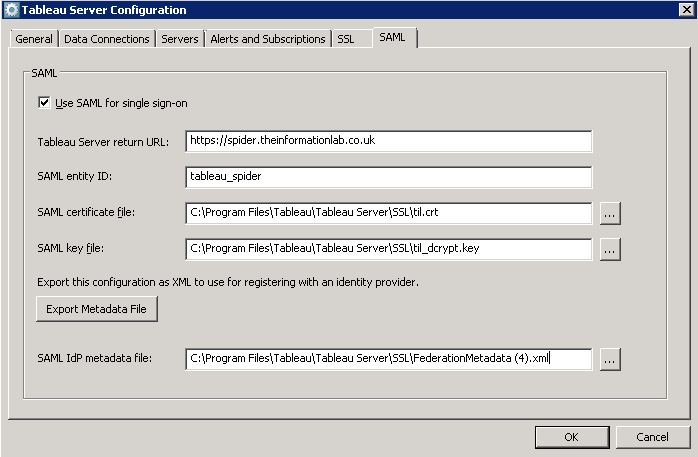Click the Tableau Server return URL field
This screenshot has height=457, width=698.
click(x=388, y=141)
